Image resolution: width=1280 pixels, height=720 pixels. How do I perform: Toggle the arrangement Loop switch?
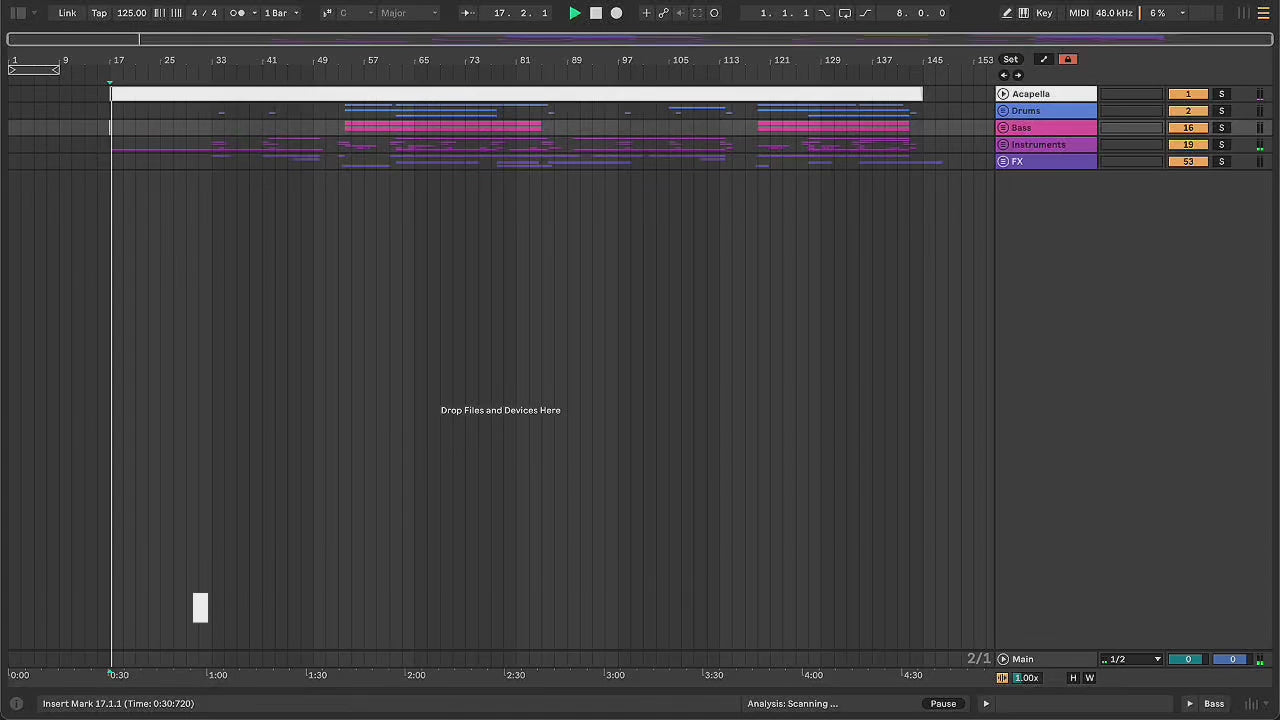tap(845, 13)
